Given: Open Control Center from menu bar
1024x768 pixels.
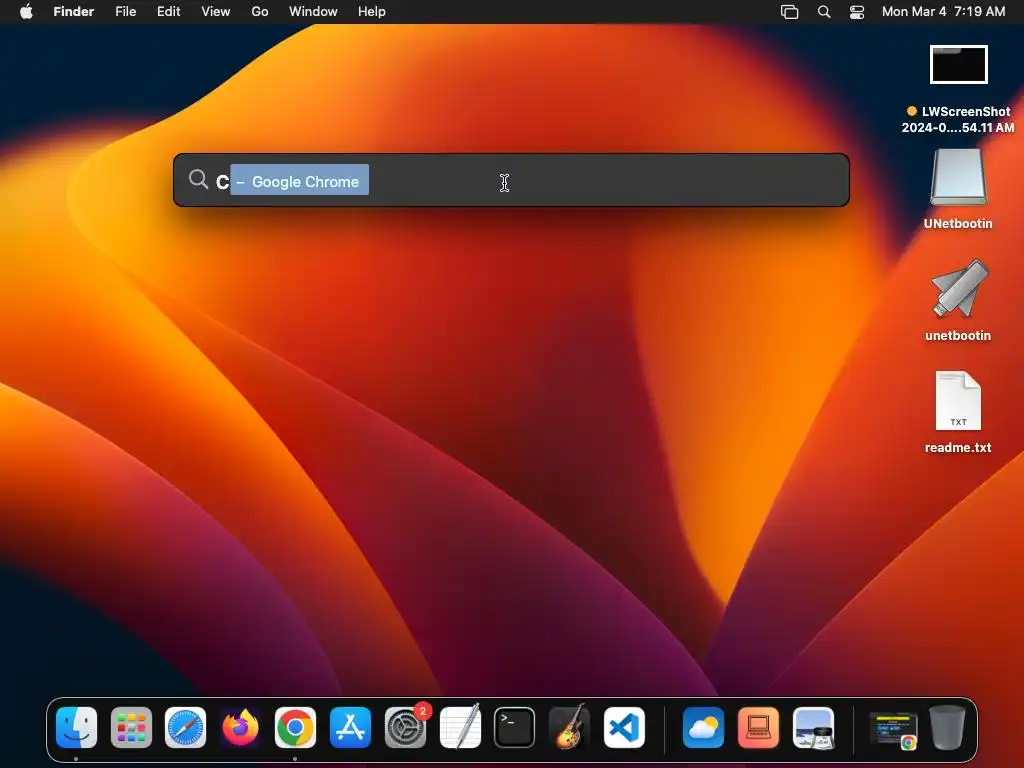Looking at the screenshot, I should coord(857,12).
